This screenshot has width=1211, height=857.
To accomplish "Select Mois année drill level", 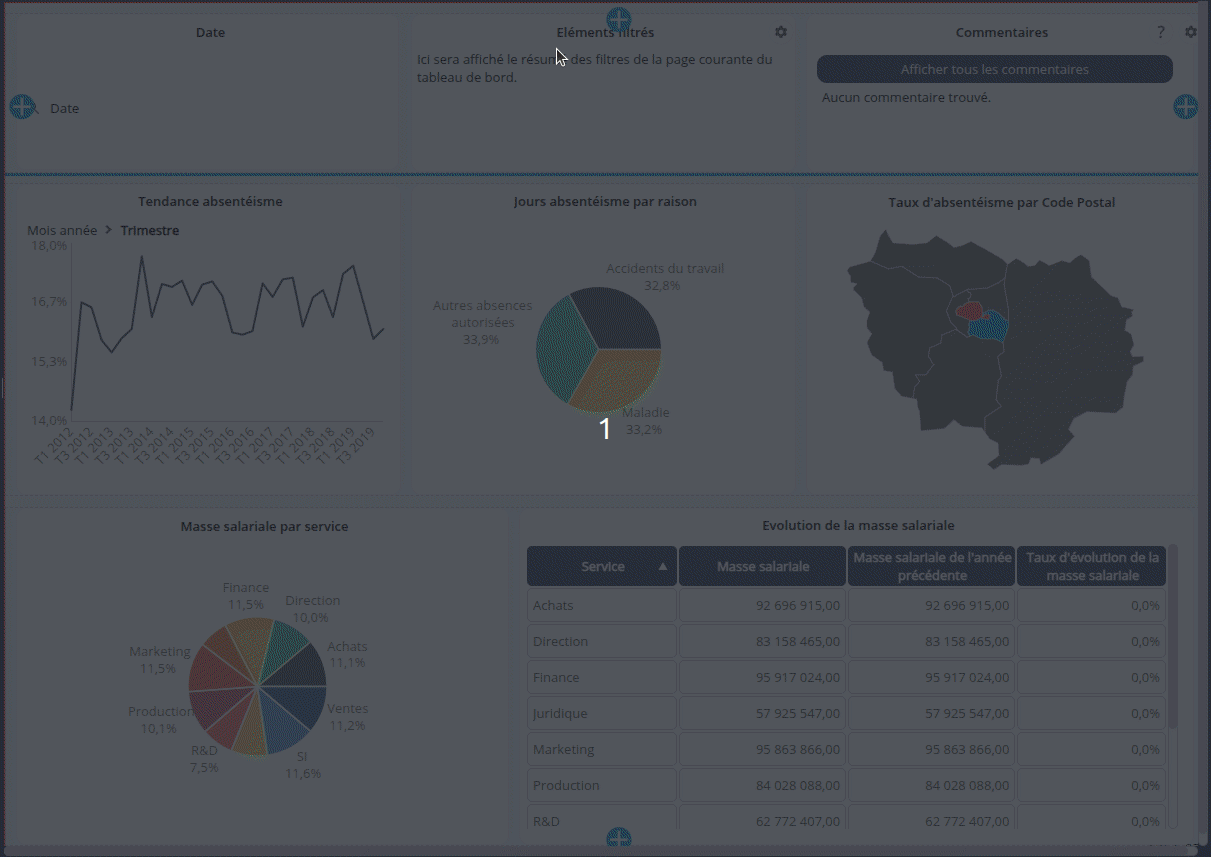I will pos(62,230).
